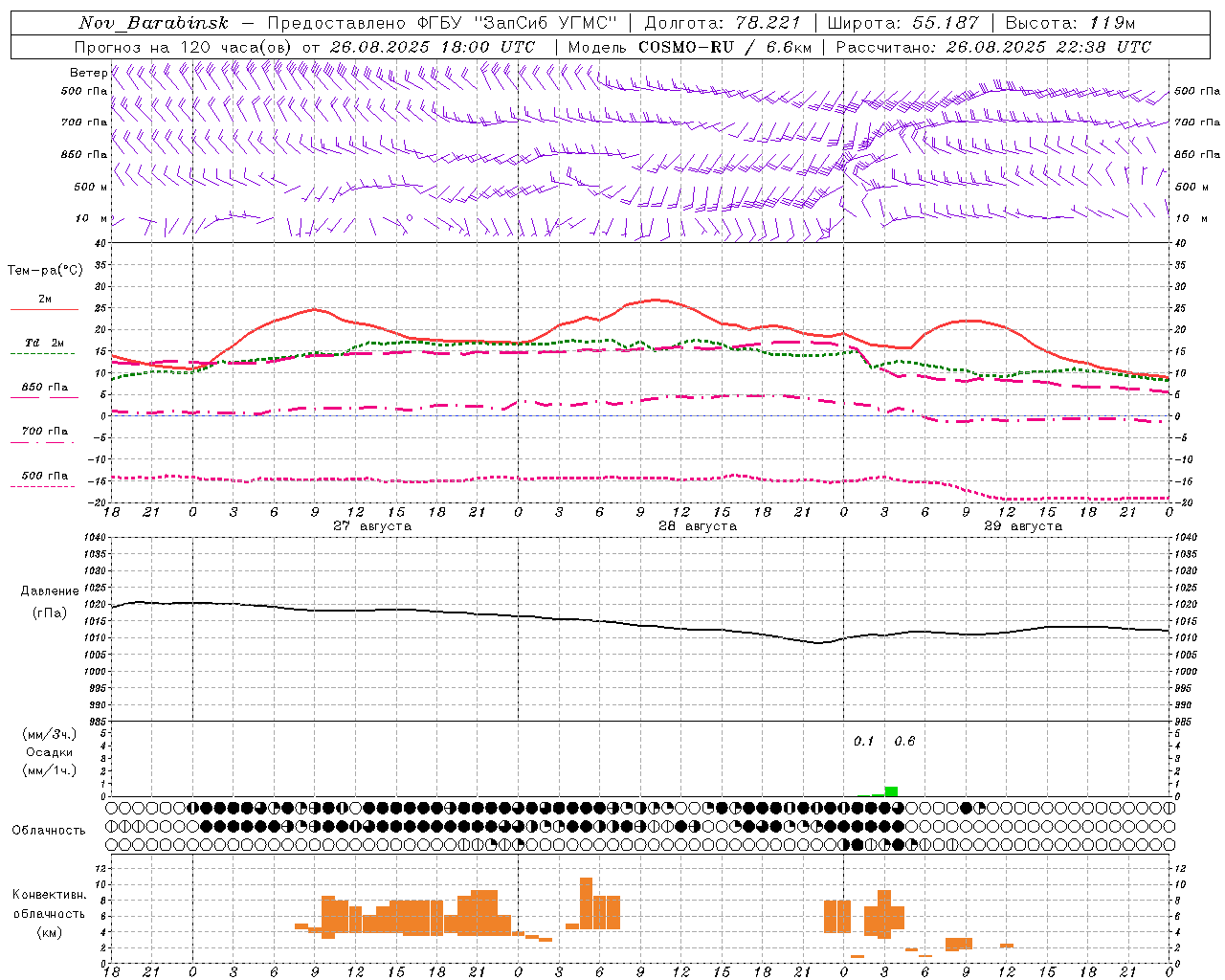Image resolution: width=1225 pixels, height=980 pixels.
Task: Click the (км) unit label under convective cloudiness
Action: tap(49, 932)
